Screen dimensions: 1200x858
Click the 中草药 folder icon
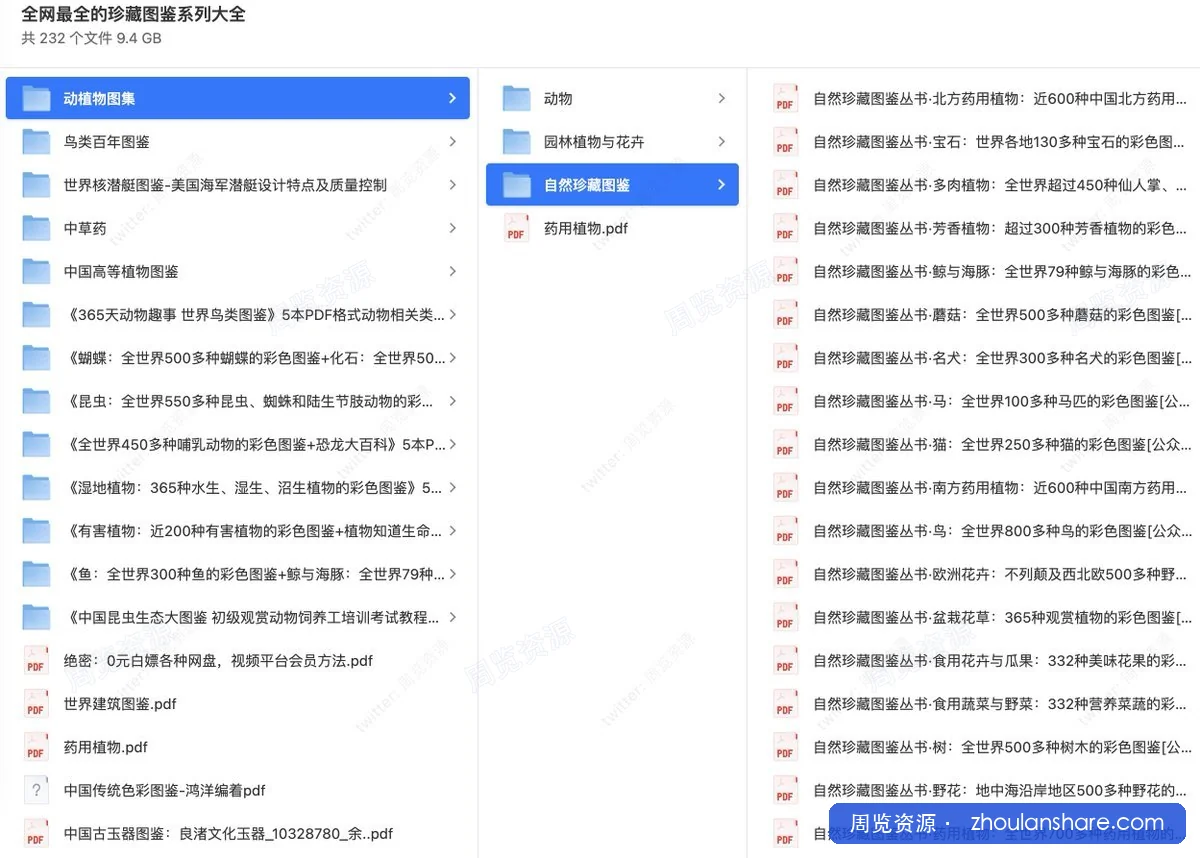pos(36,228)
